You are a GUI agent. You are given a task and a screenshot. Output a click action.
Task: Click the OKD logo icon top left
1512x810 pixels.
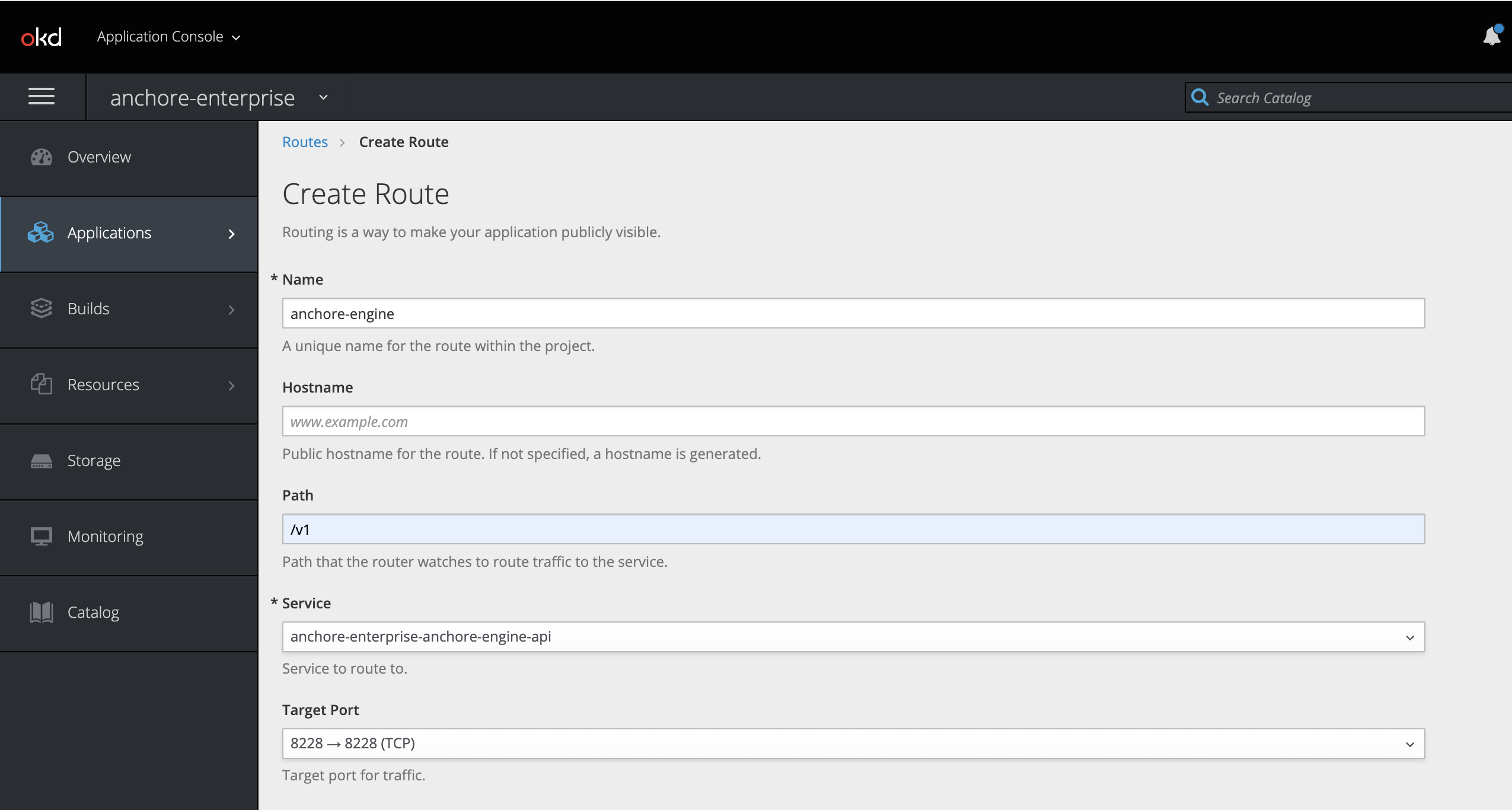[x=41, y=36]
